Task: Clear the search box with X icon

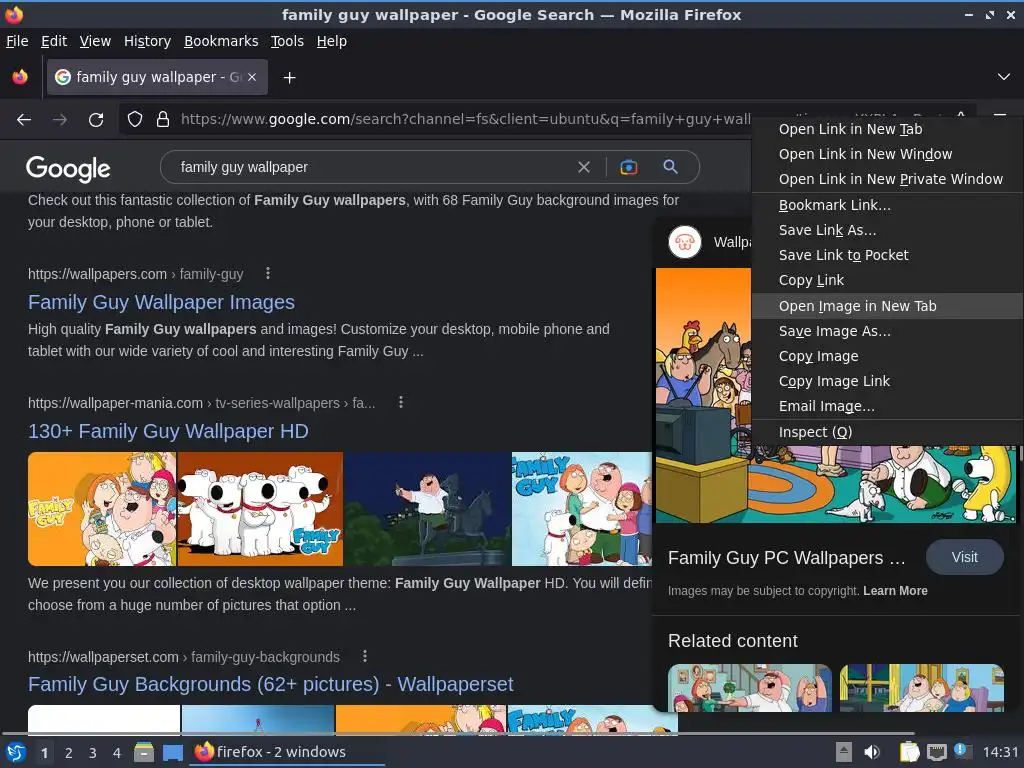Action: [x=584, y=167]
